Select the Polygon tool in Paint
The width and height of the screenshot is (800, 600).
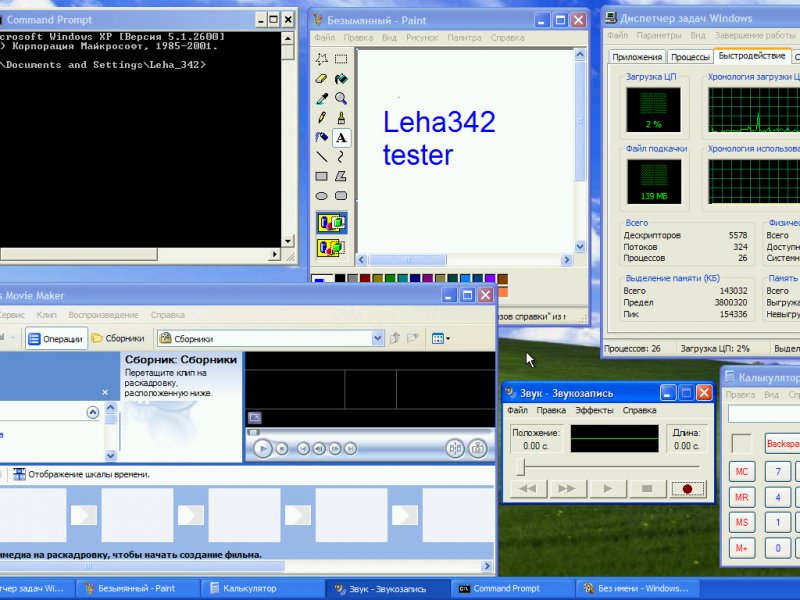click(341, 177)
